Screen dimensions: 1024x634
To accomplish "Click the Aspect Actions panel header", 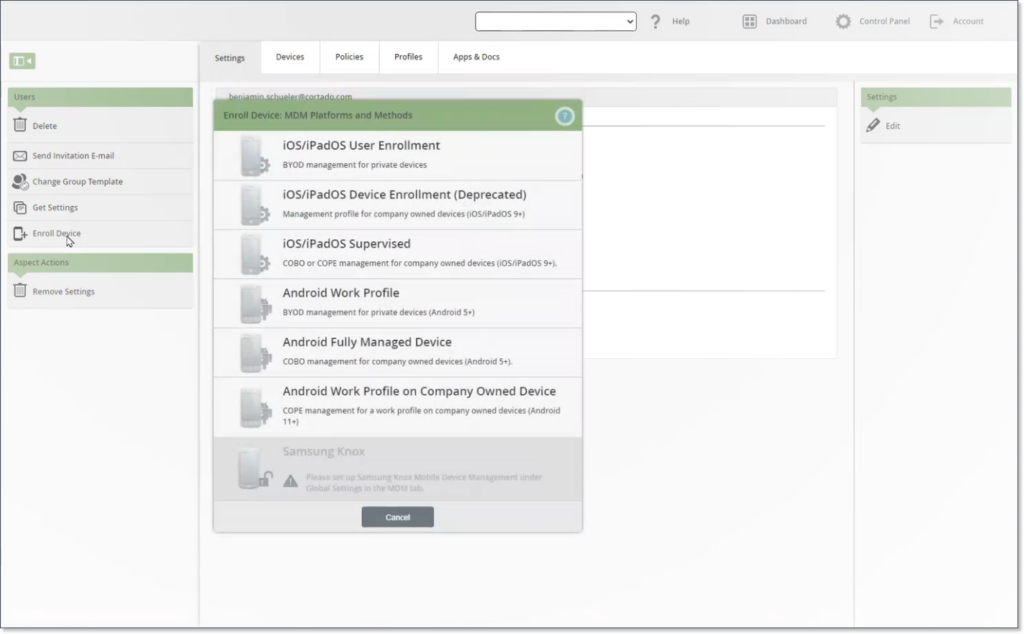I will (101, 262).
